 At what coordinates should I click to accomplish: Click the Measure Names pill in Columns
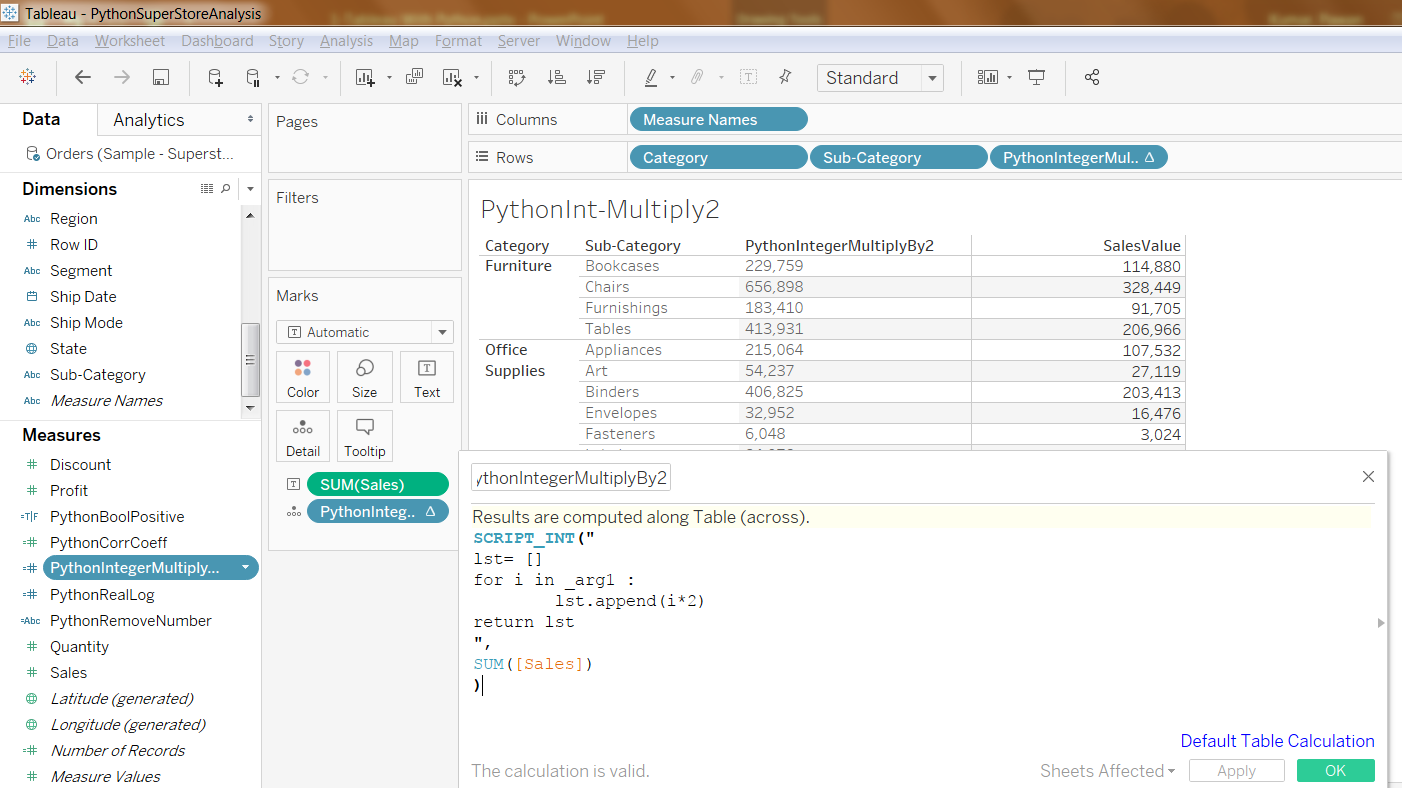(x=718, y=120)
